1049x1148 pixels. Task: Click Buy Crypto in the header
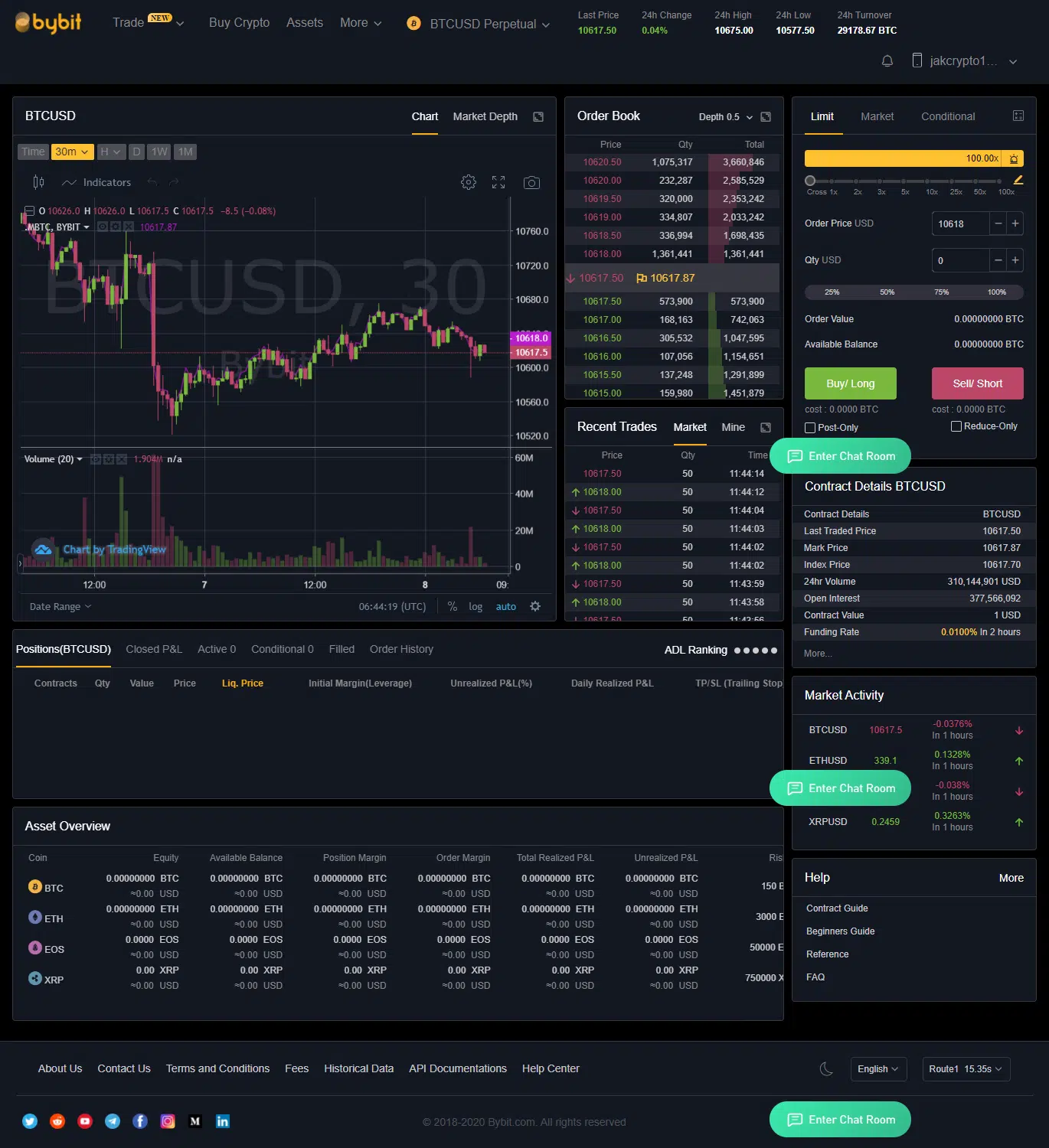pyautogui.click(x=239, y=23)
